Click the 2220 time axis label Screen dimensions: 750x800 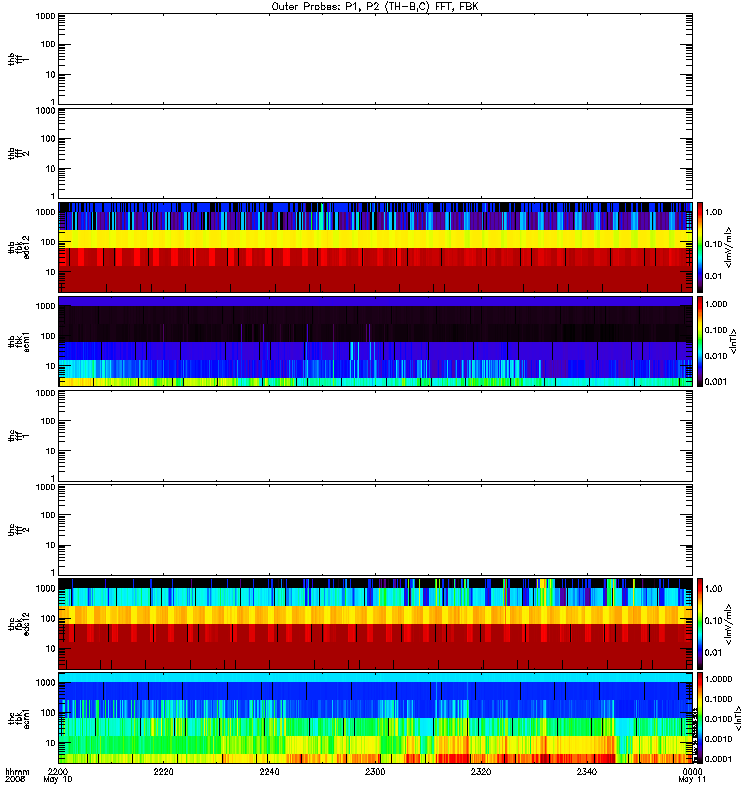[163, 772]
